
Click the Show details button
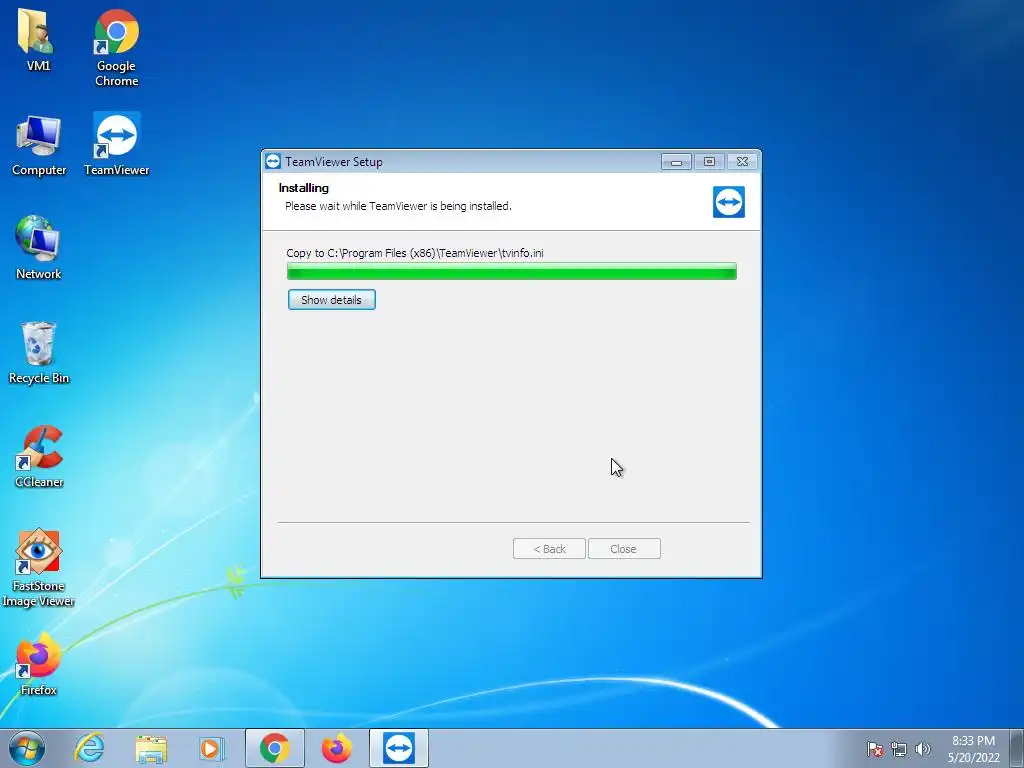click(x=332, y=300)
